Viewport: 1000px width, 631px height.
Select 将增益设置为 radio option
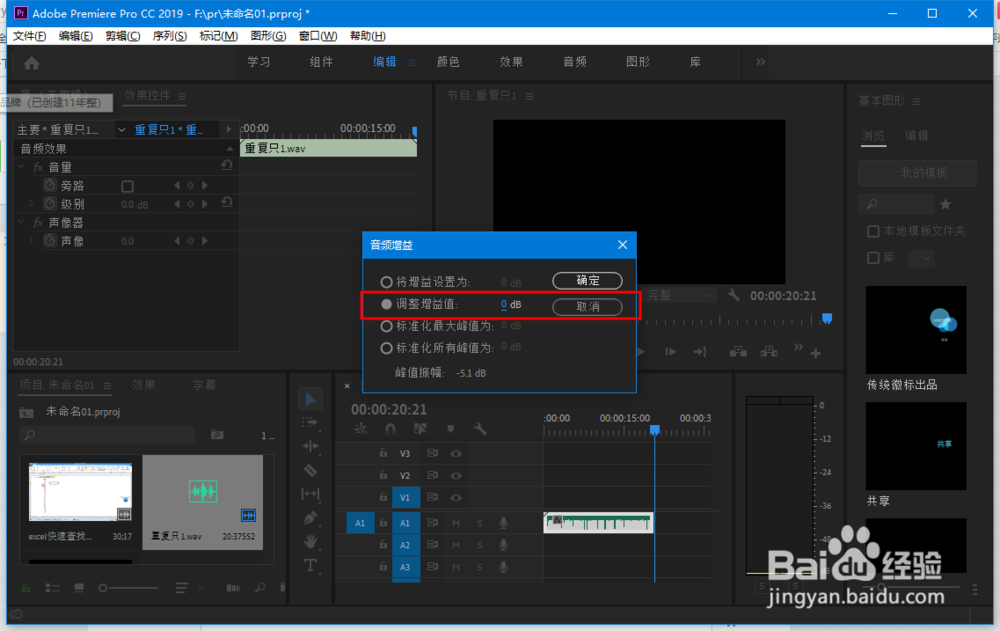coord(386,282)
